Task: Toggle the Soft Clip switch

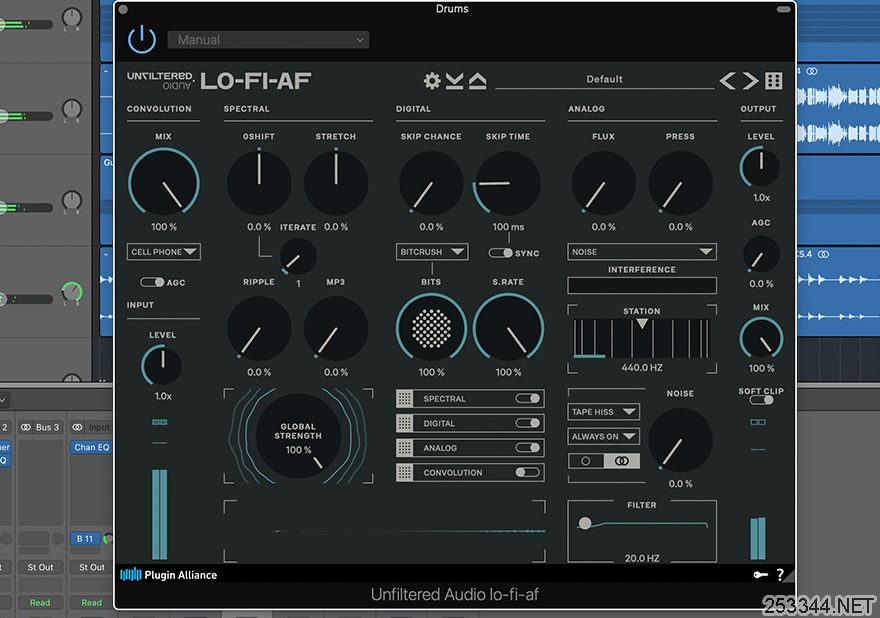Action: pos(761,400)
